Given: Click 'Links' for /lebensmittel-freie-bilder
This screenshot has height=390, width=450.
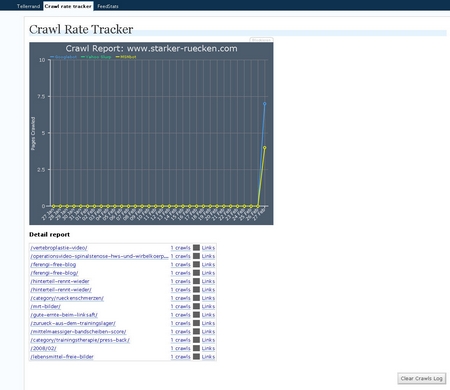Looking at the screenshot, I should (208, 357).
